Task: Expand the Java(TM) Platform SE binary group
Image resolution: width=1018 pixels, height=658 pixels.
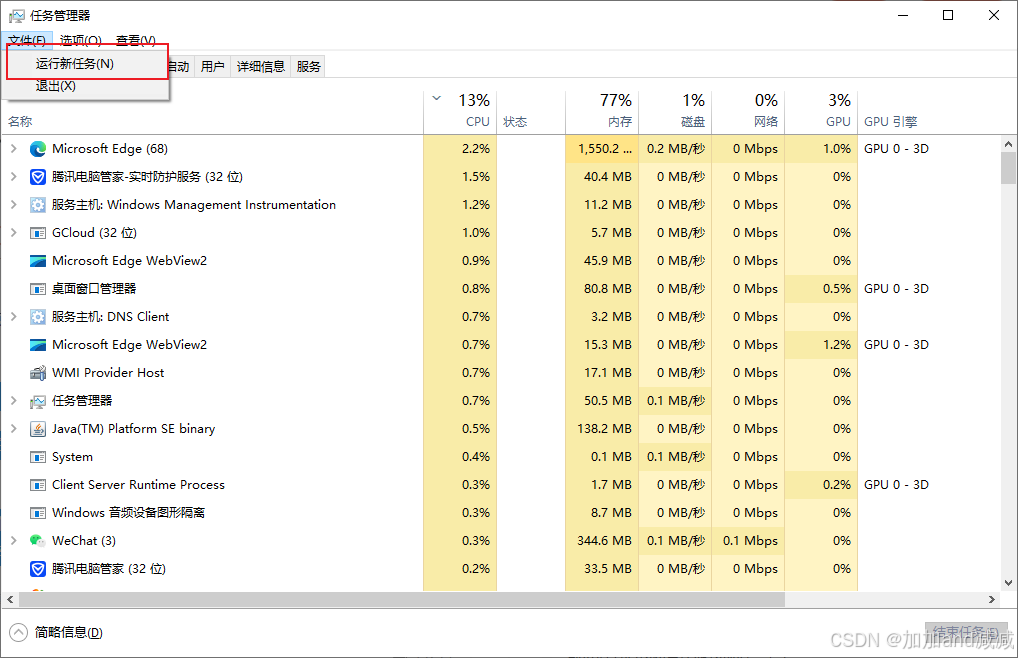Action: pyautogui.click(x=14, y=428)
